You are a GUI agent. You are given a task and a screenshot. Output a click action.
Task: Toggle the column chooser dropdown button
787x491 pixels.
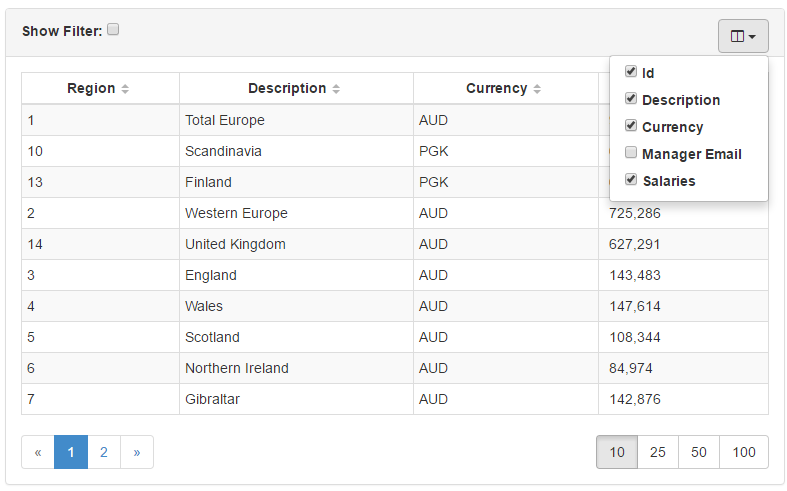[742, 36]
